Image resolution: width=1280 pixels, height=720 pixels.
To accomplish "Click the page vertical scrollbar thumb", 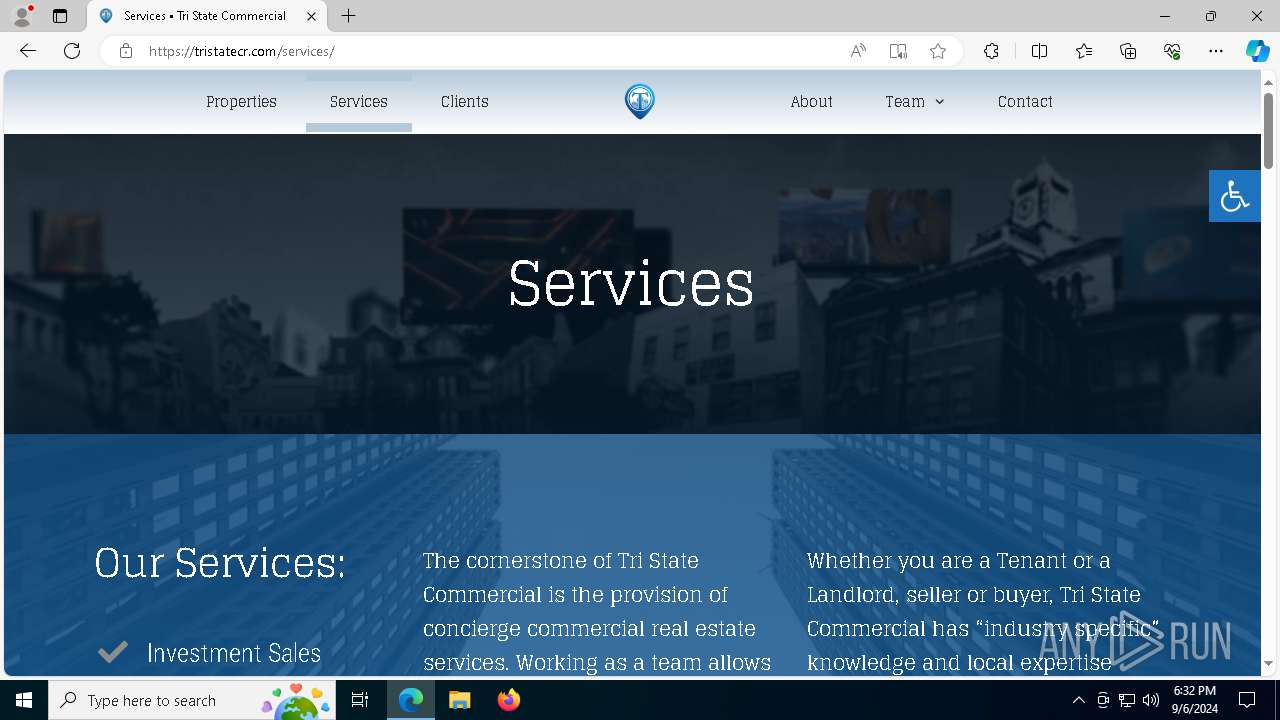I will tap(1268, 130).
